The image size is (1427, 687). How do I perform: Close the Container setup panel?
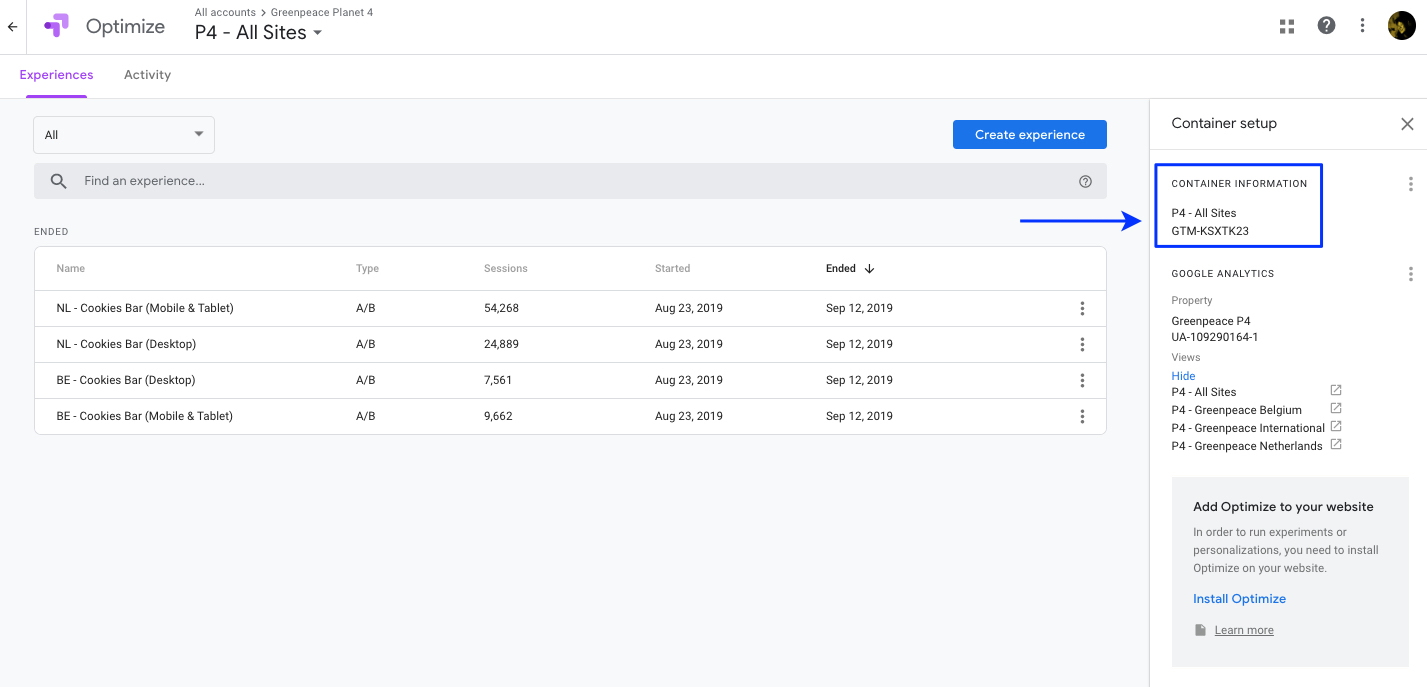[1407, 124]
